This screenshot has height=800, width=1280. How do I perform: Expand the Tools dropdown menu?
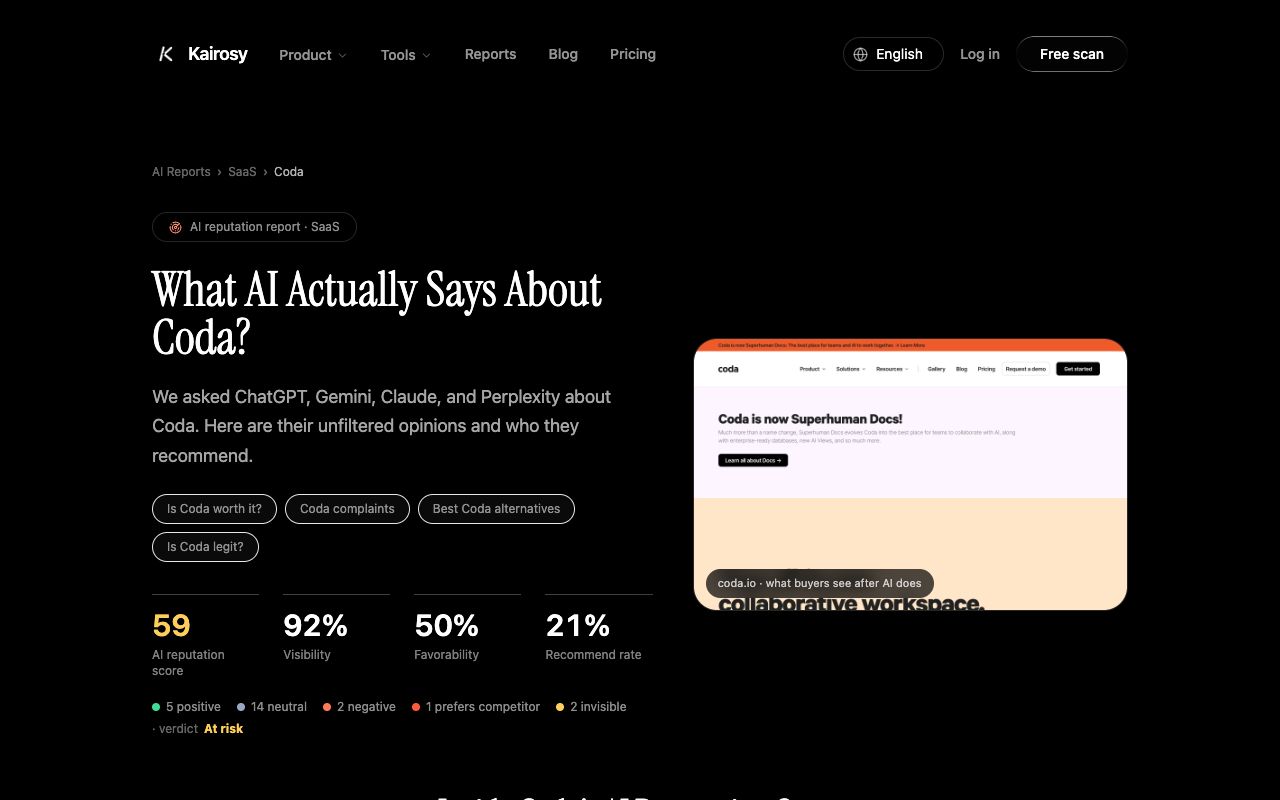pos(405,55)
